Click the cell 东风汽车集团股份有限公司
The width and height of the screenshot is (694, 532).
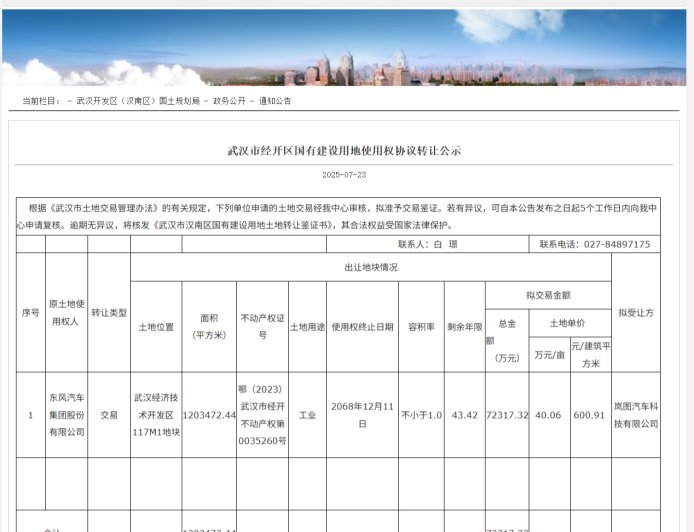[66, 415]
